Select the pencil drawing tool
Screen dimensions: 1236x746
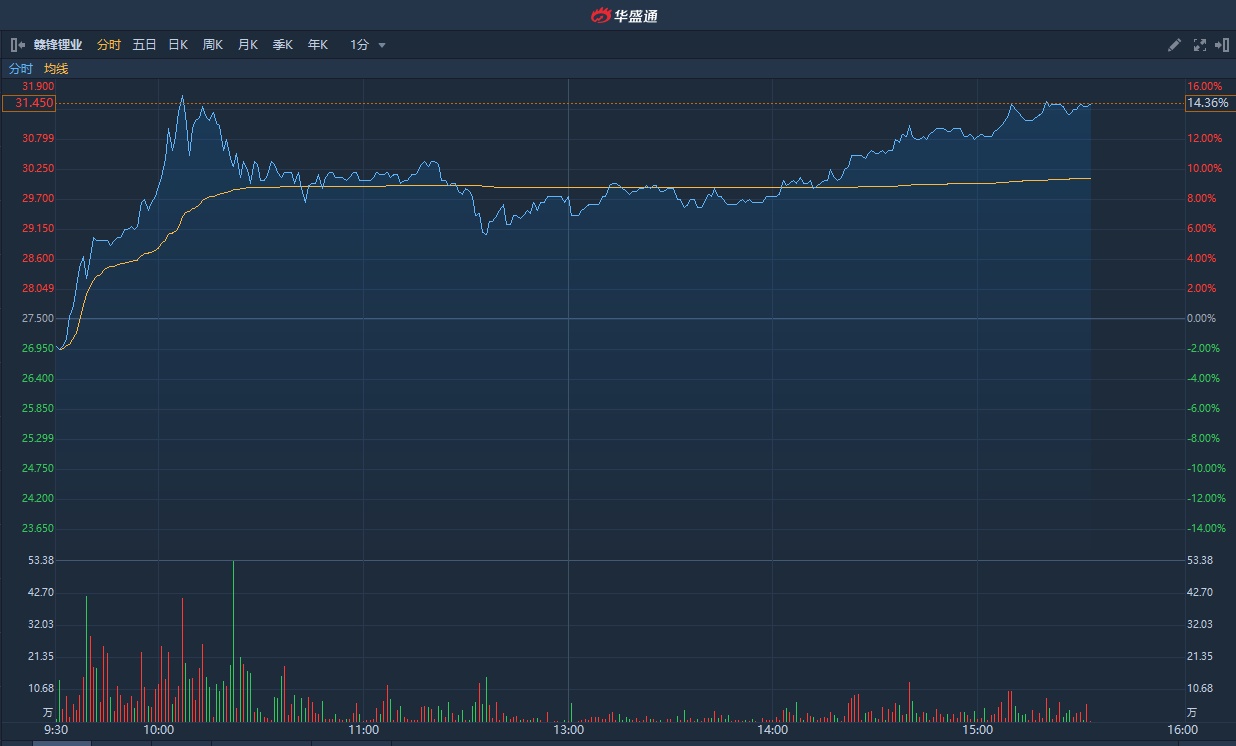pyautogui.click(x=1175, y=45)
